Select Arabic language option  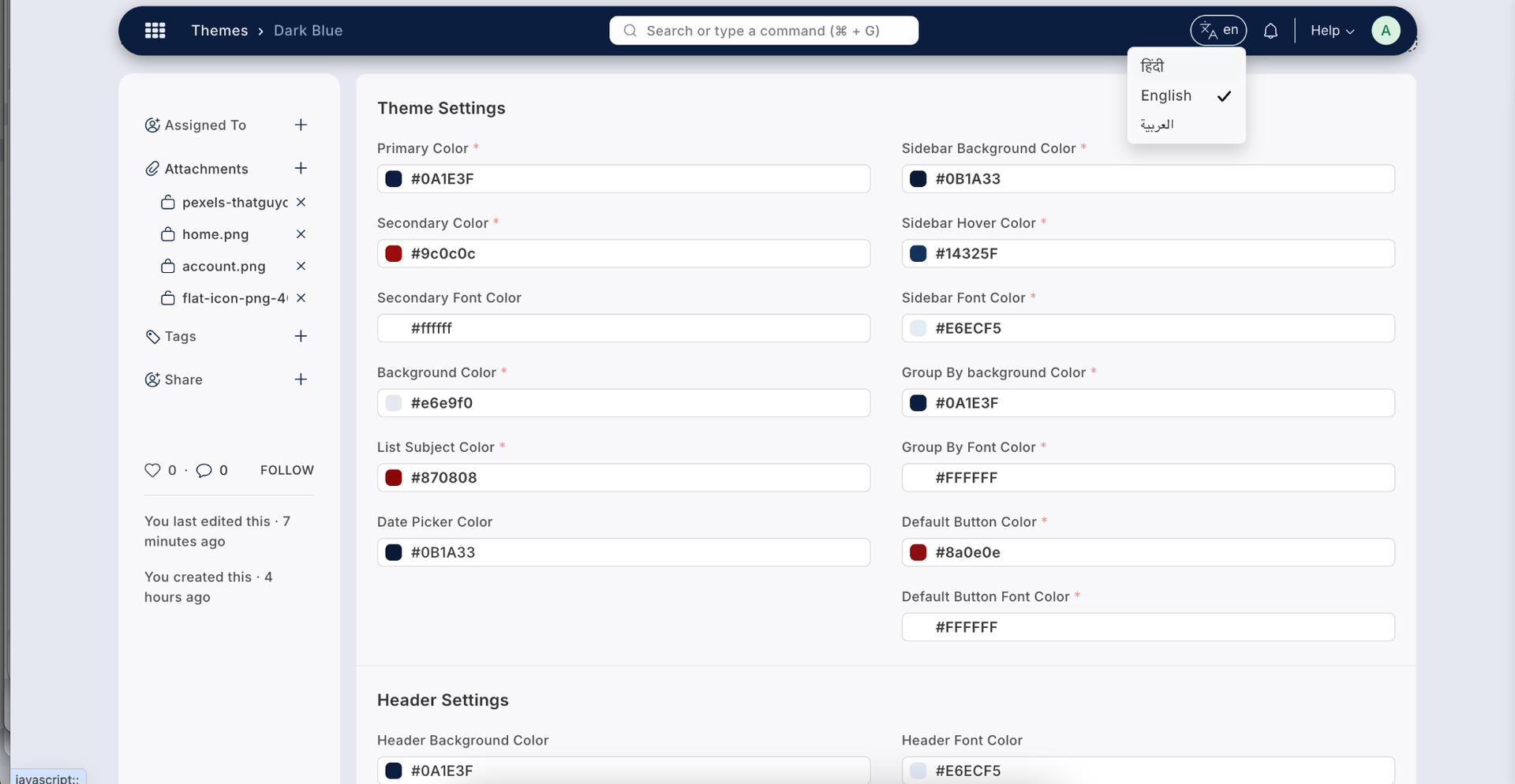1186,125
